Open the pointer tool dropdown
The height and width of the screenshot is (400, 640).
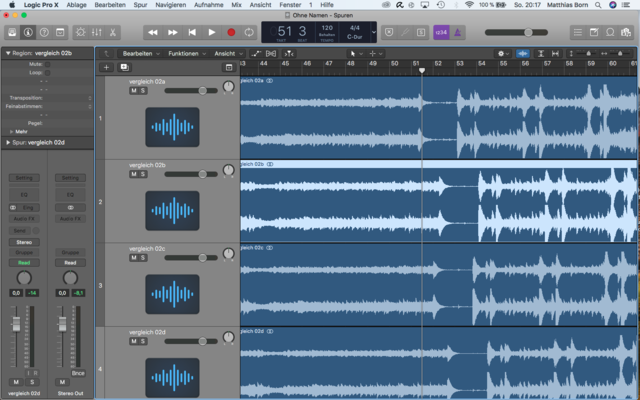tap(356, 53)
